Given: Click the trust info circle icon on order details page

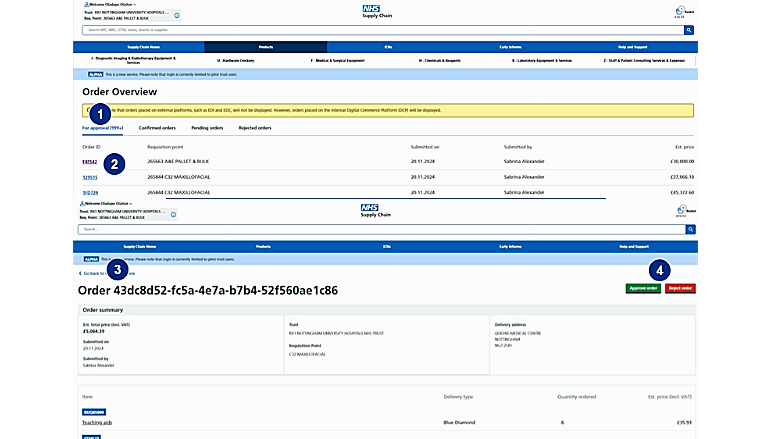Looking at the screenshot, I should coord(173,214).
